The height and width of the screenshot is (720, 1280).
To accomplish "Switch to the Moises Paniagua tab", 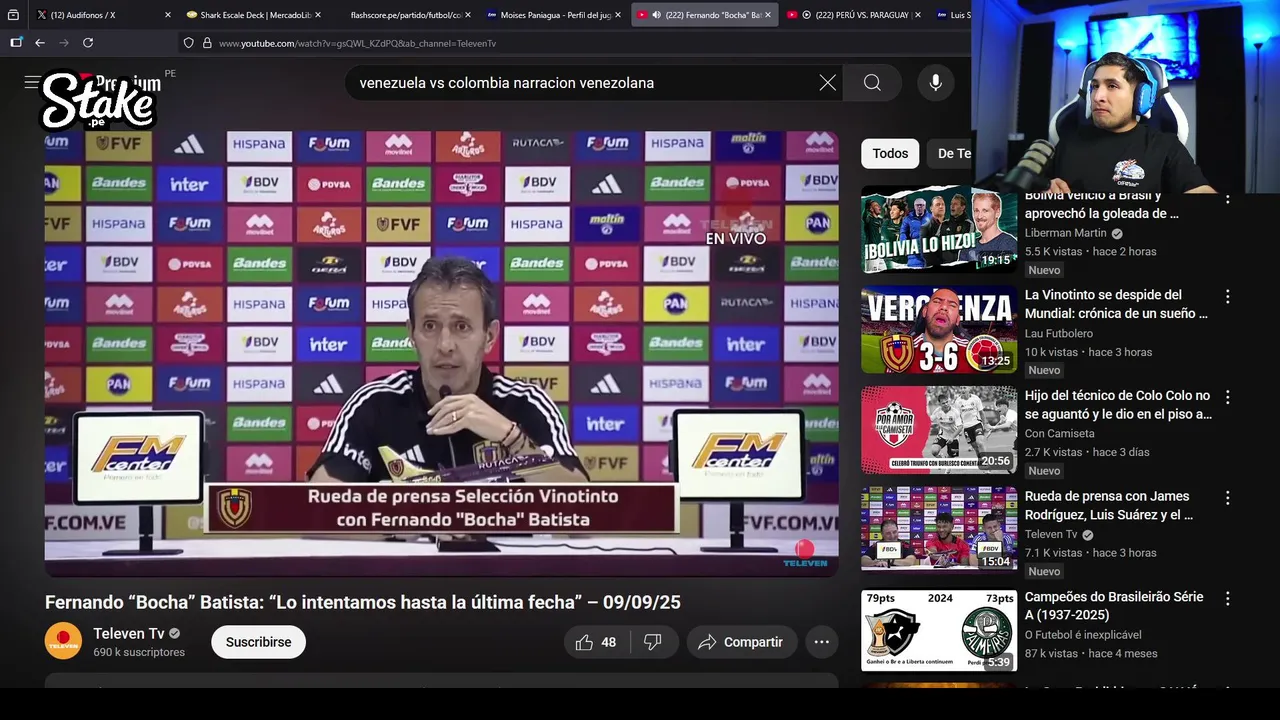I will click(x=553, y=15).
